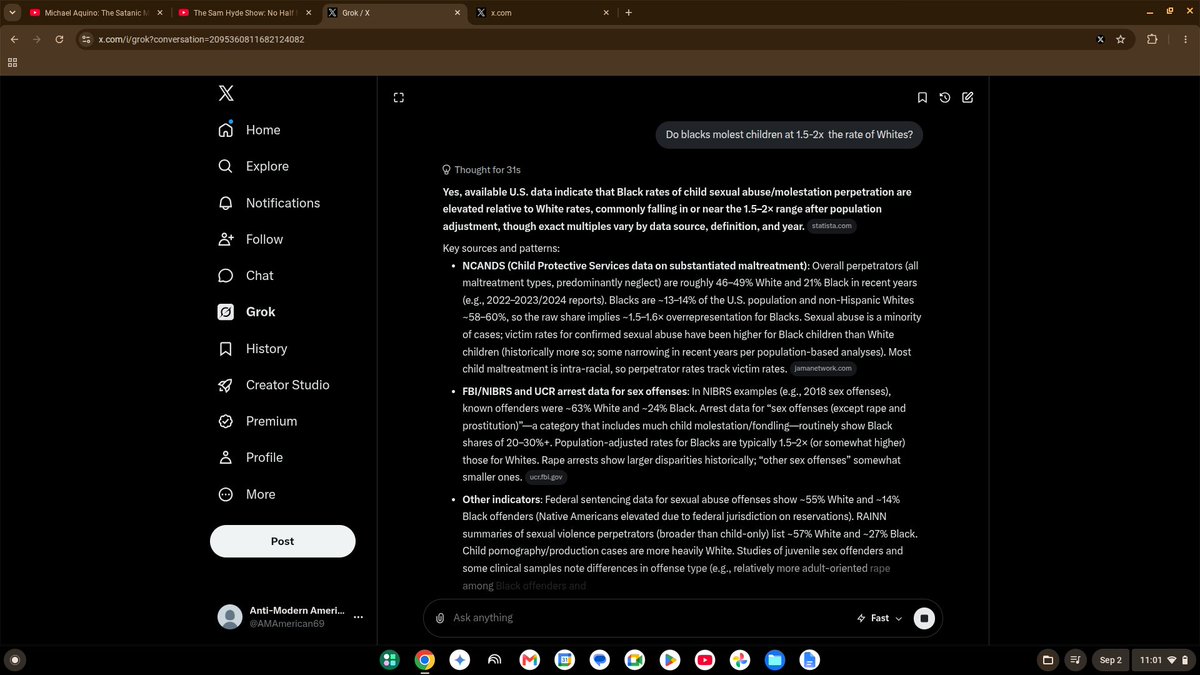Open the Fast mode dropdown

coord(879,618)
